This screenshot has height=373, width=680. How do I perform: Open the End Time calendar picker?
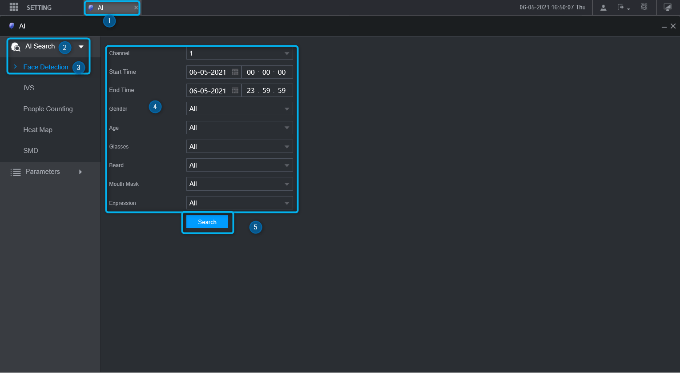tap(235, 90)
